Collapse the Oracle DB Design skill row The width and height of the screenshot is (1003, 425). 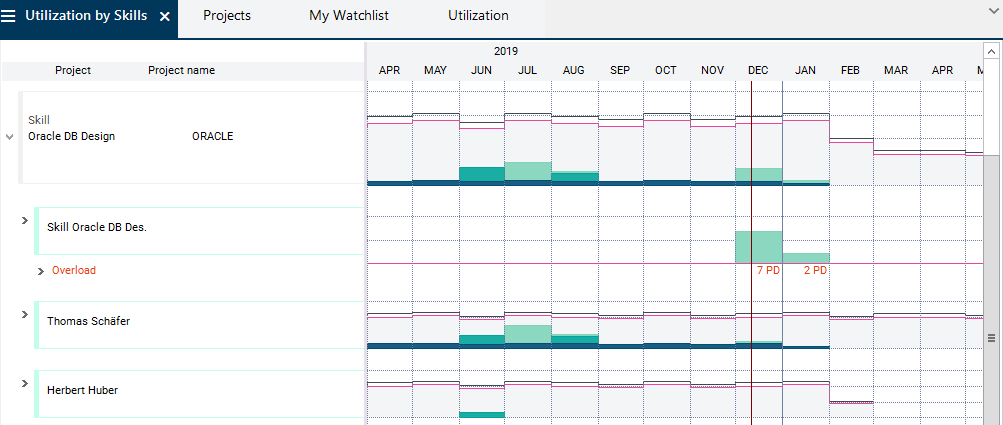pyautogui.click(x=10, y=137)
